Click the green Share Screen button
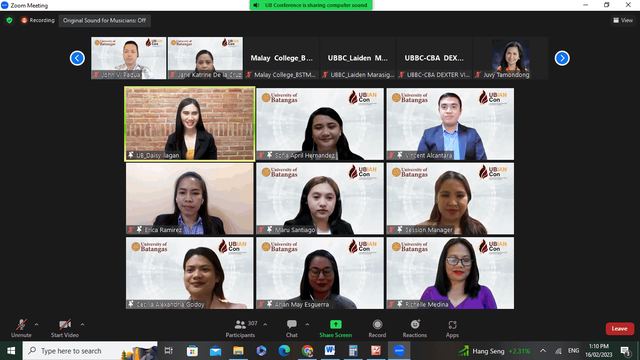640x360 pixels. pyautogui.click(x=336, y=328)
